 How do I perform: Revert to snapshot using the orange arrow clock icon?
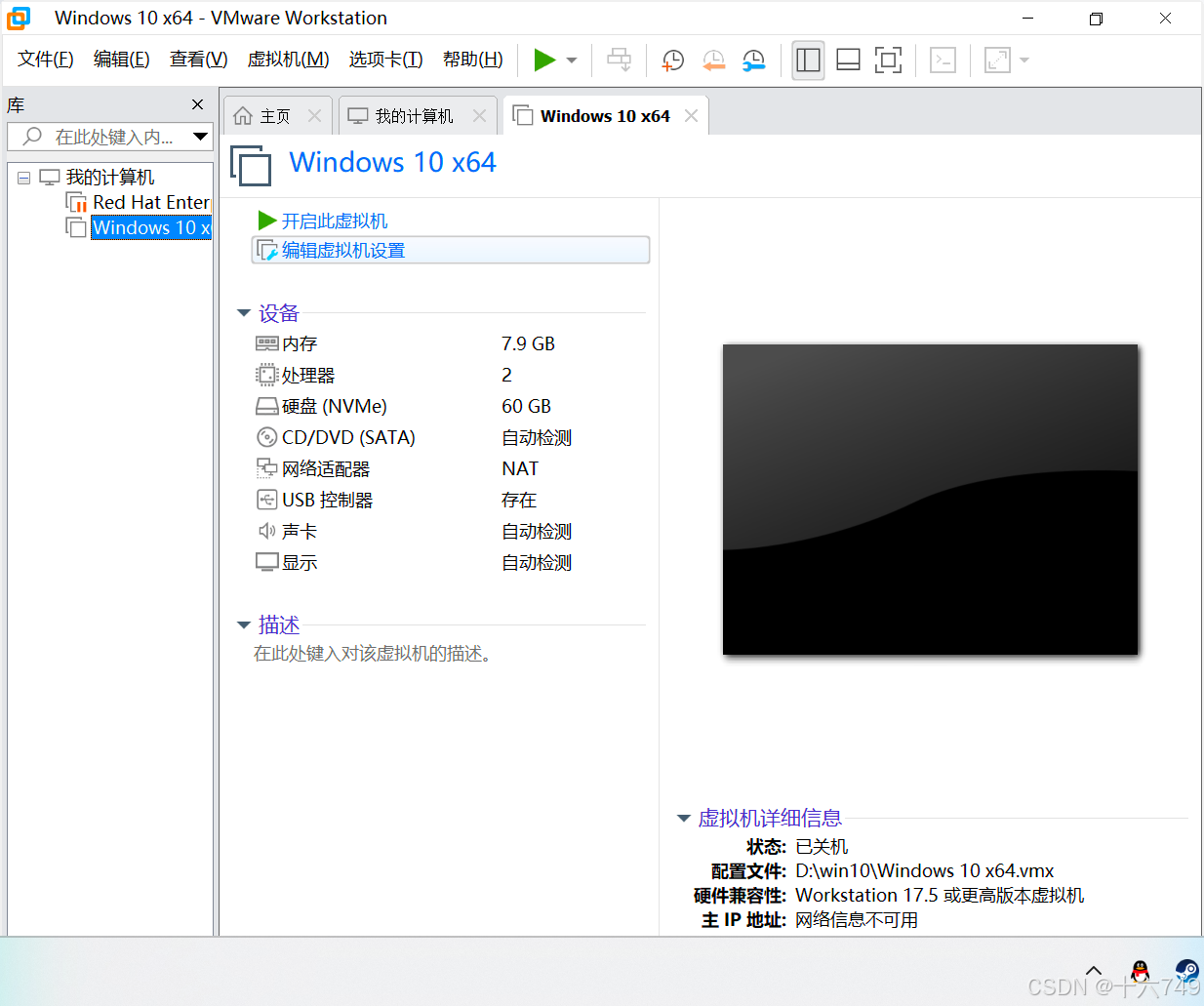713,60
